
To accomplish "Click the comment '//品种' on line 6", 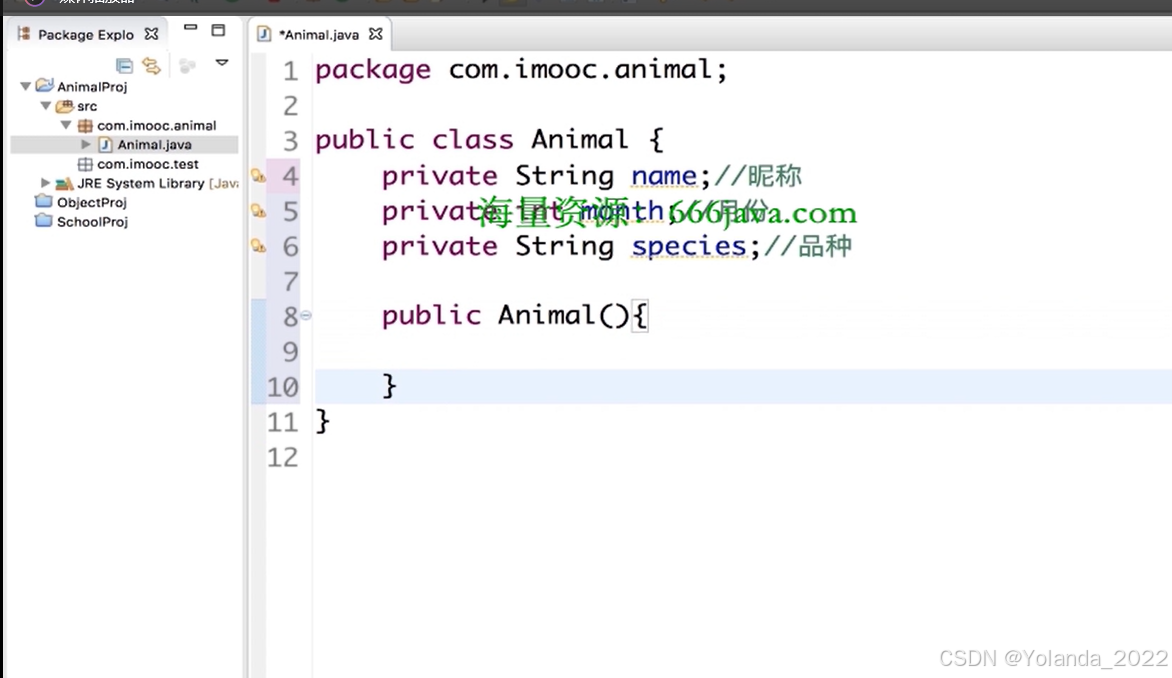I will [x=807, y=246].
